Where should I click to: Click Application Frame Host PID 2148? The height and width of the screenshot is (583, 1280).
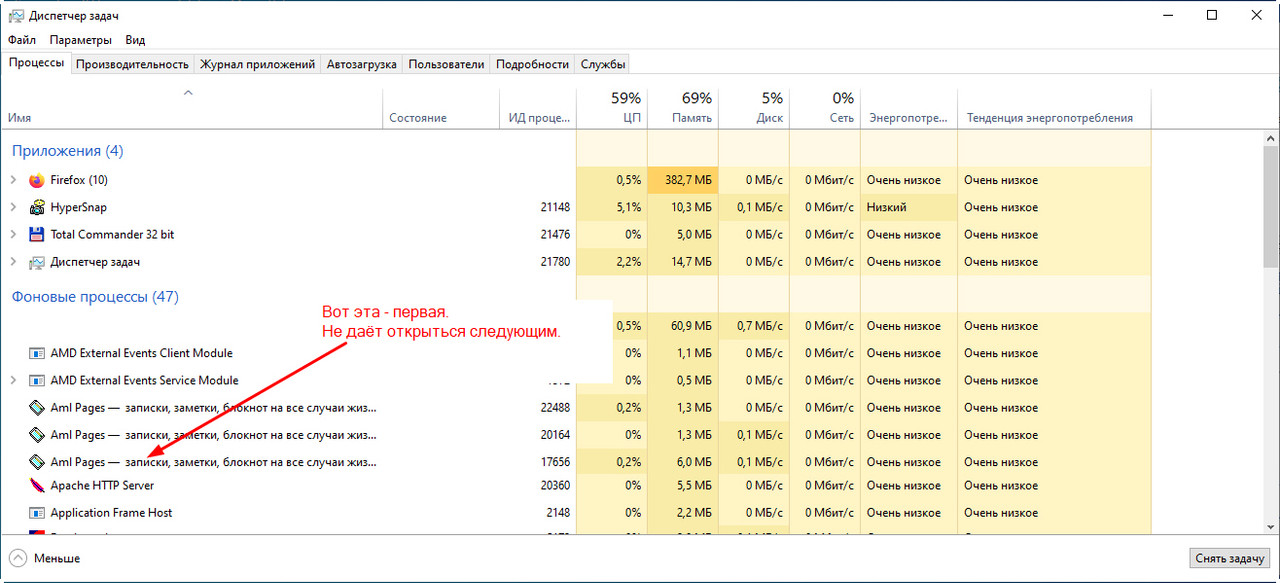point(558,513)
